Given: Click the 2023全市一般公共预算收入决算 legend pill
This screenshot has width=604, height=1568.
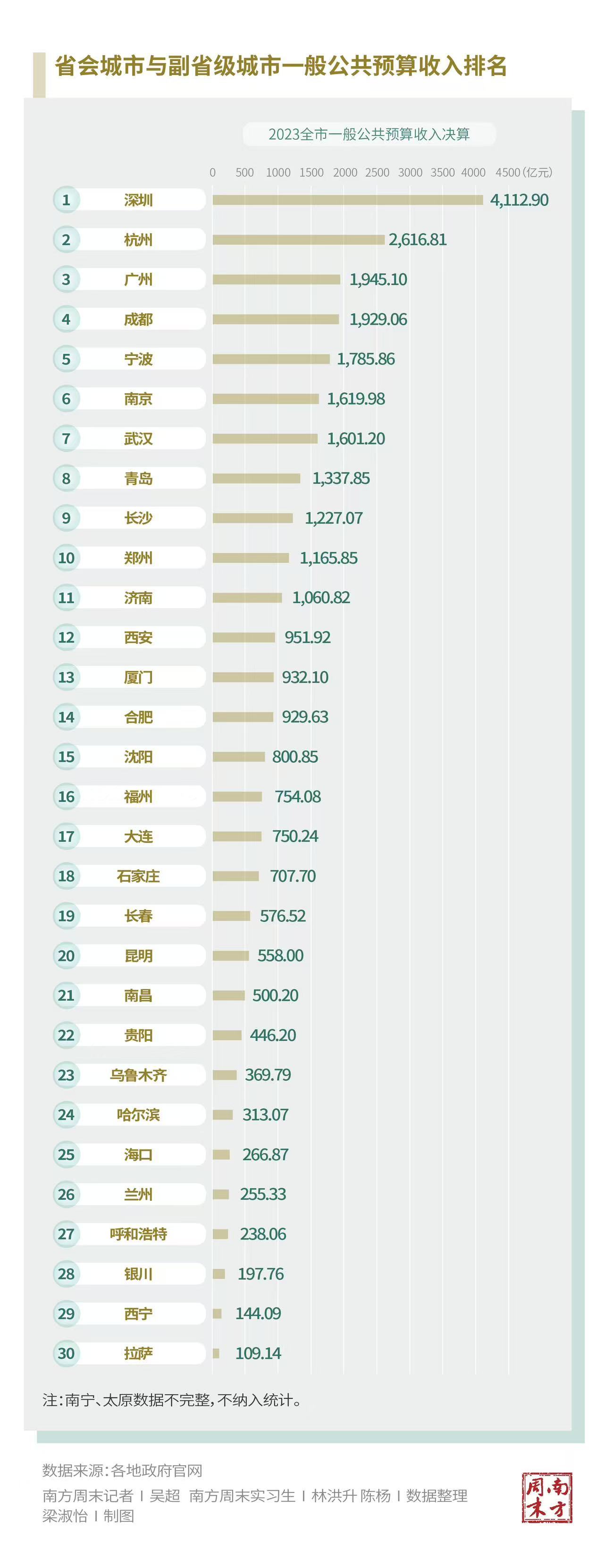Looking at the screenshot, I should (x=369, y=135).
